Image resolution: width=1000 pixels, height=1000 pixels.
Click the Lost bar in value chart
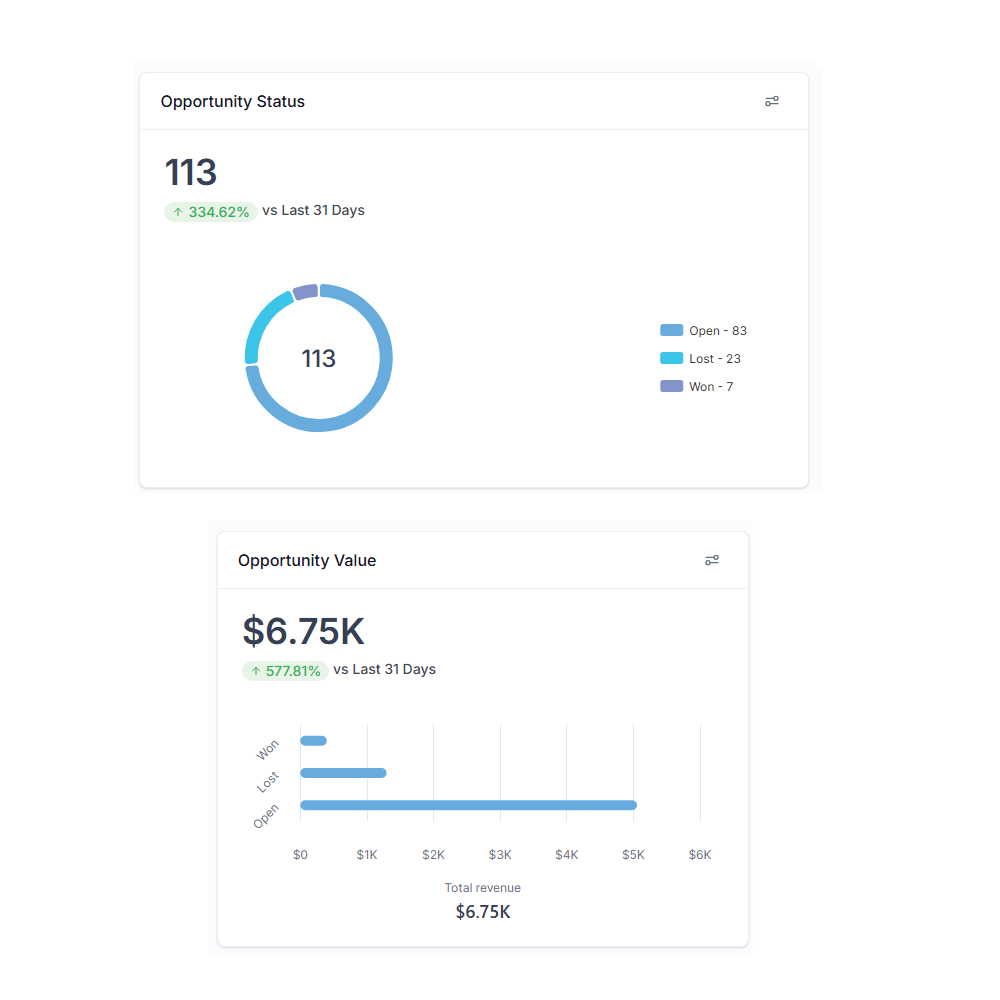[x=343, y=773]
